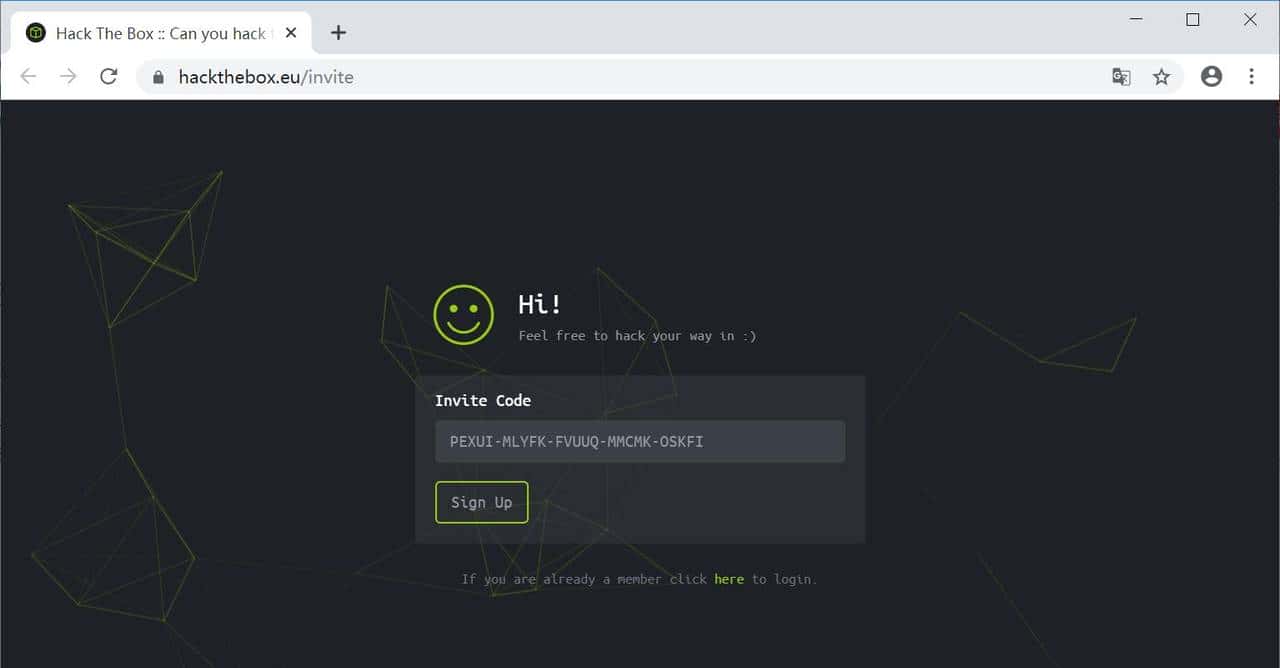Click the Hack The Box favicon on the tab
Screen dimensions: 1280x668
coord(34,32)
